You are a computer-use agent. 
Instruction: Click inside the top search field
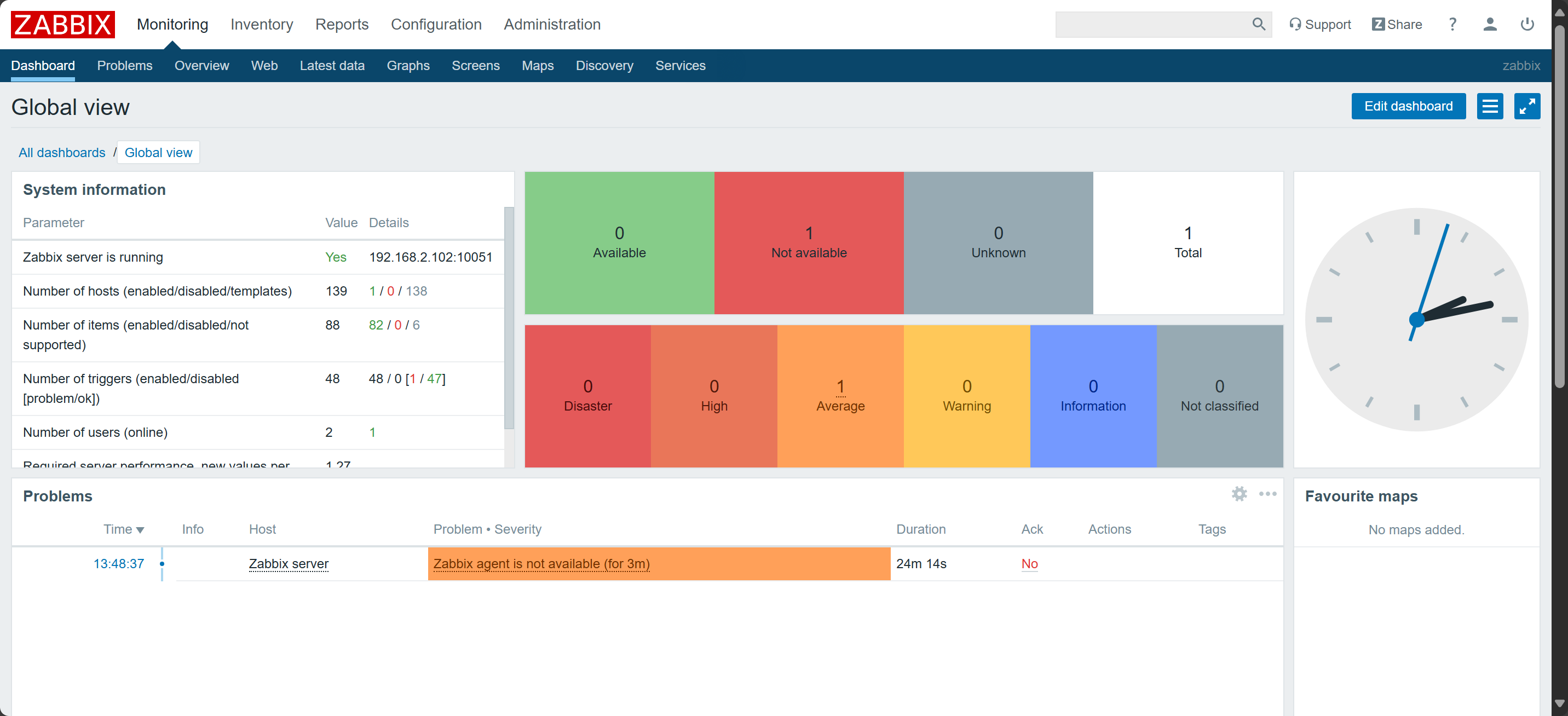[1150, 24]
